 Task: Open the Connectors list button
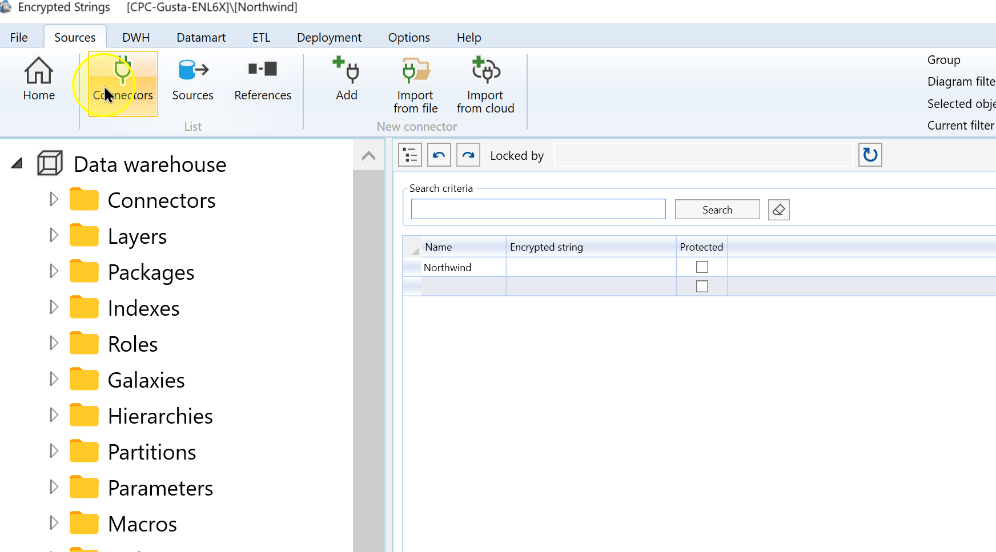123,84
